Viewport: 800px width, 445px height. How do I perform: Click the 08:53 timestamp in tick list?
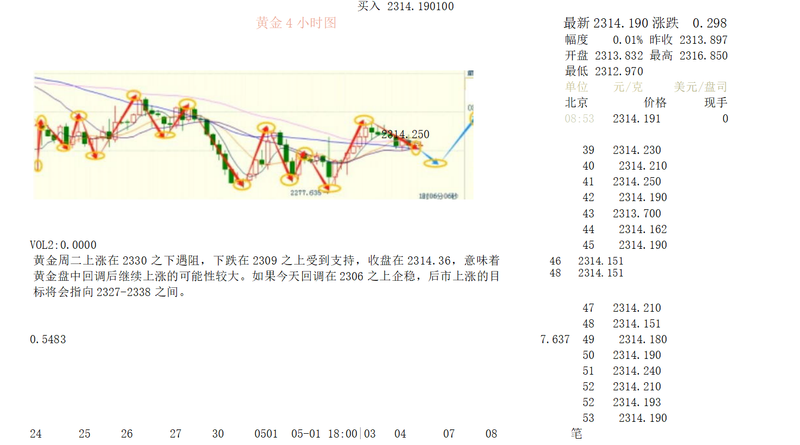(x=579, y=119)
